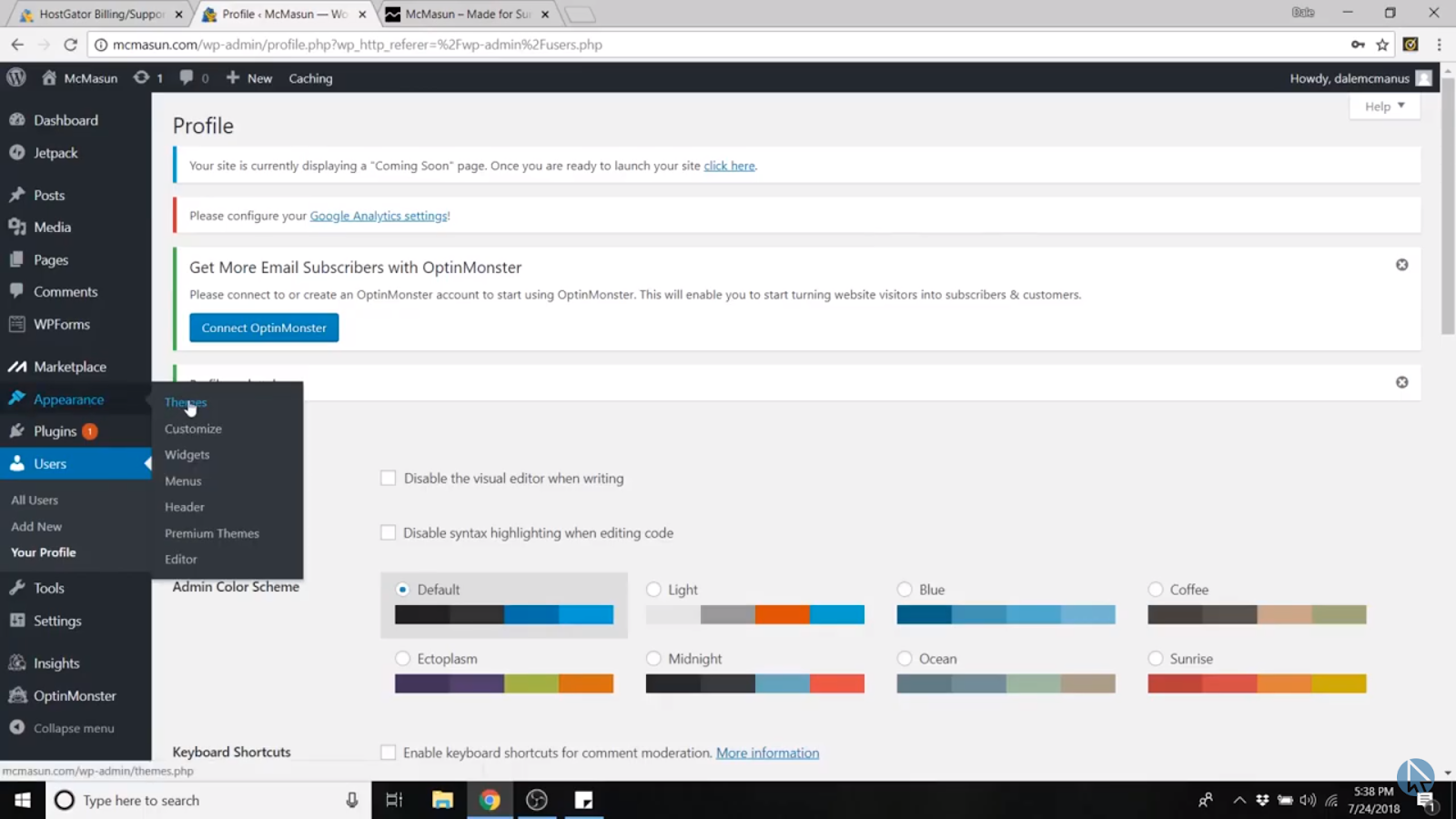Click the Chrome icon in the taskbar
Viewport: 1456px width, 819px height.
(x=490, y=800)
